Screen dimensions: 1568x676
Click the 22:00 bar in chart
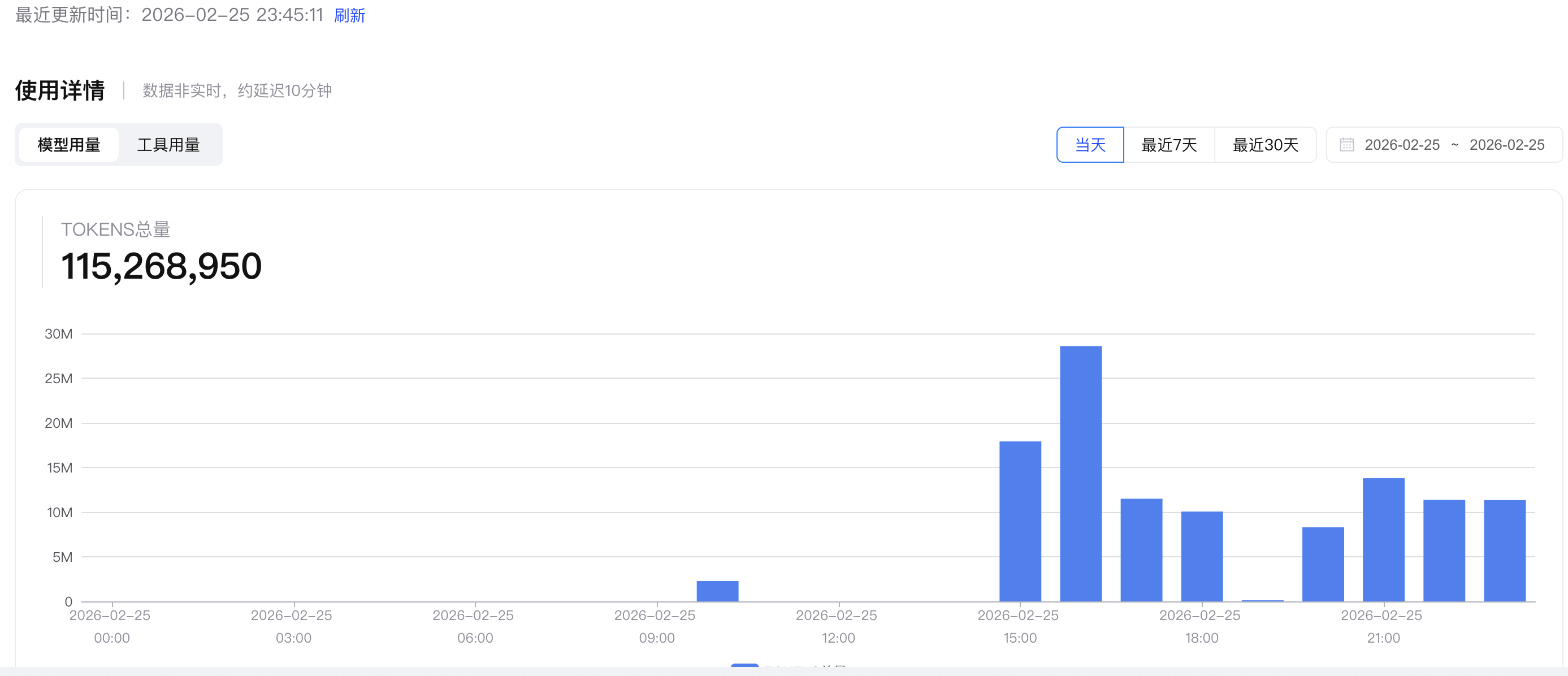1444,551
